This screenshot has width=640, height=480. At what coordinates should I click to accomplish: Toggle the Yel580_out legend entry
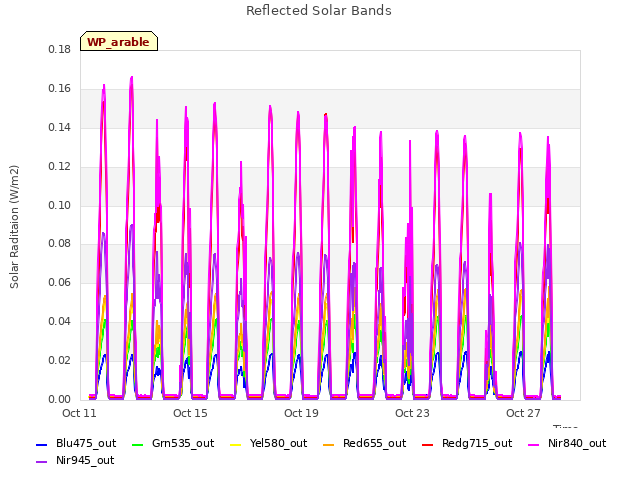point(269,444)
